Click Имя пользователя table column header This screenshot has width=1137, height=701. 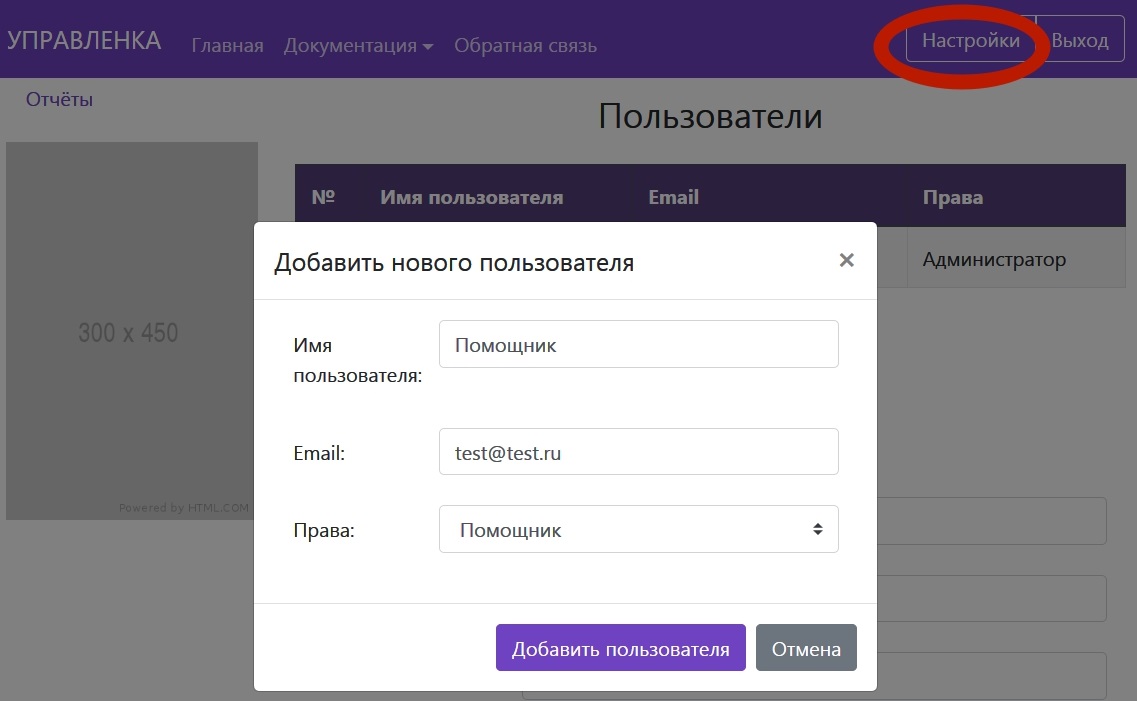coord(471,197)
